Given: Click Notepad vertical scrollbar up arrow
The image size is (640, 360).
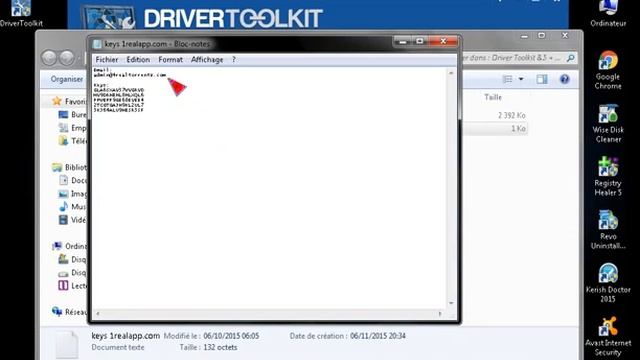Looking at the screenshot, I should 451,73.
